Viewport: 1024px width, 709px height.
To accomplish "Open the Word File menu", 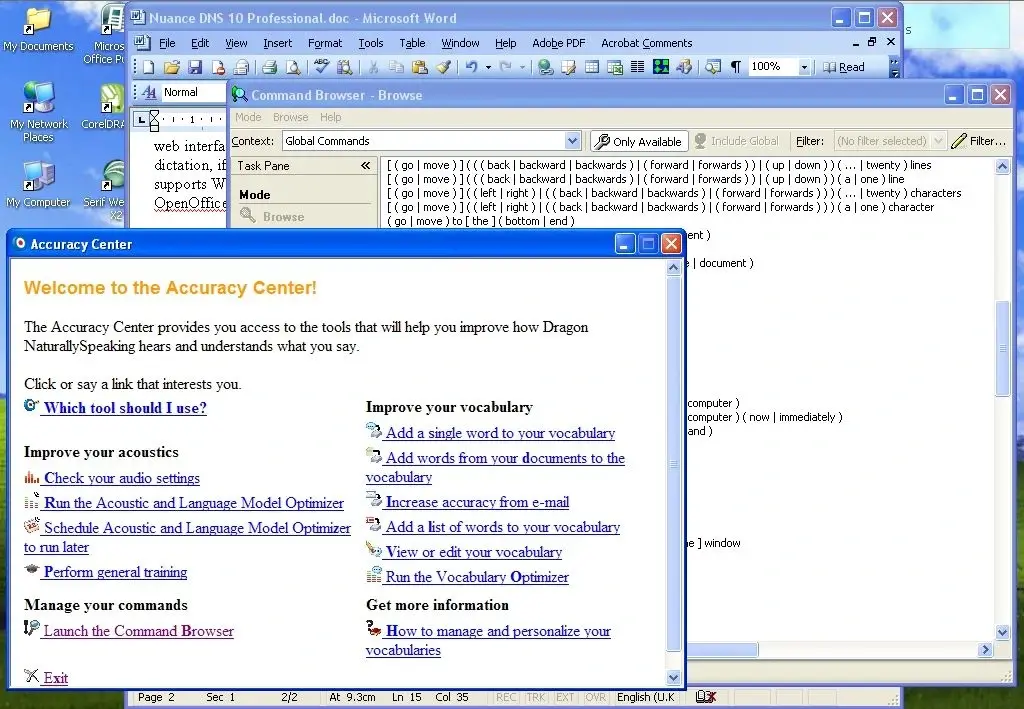I will pyautogui.click(x=167, y=43).
